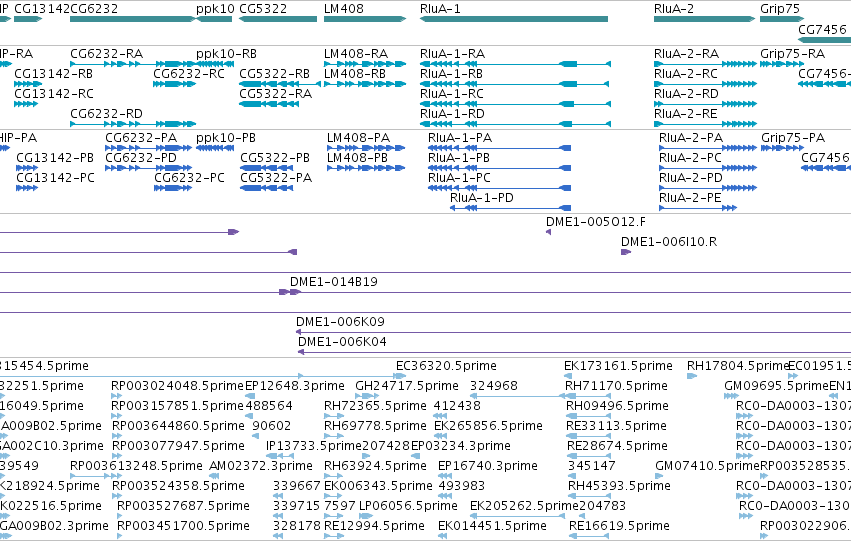Select transcript CG6232-RC
The height and width of the screenshot is (541, 851).
pyautogui.click(x=174, y=84)
